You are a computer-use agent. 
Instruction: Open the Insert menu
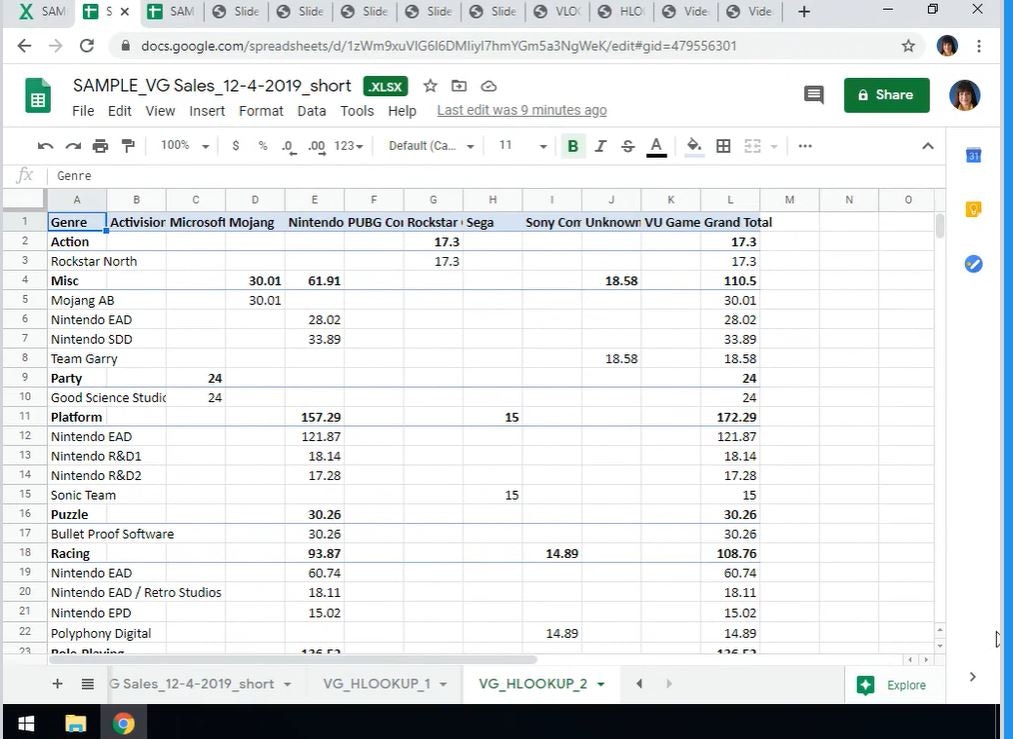207,111
